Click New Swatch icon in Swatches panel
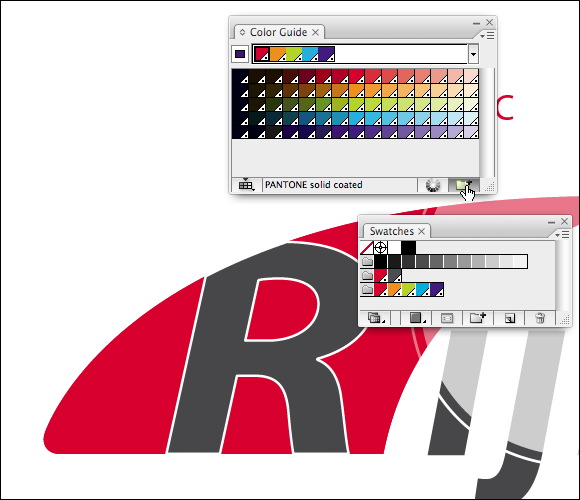Image resolution: width=580 pixels, height=500 pixels. tap(509, 318)
